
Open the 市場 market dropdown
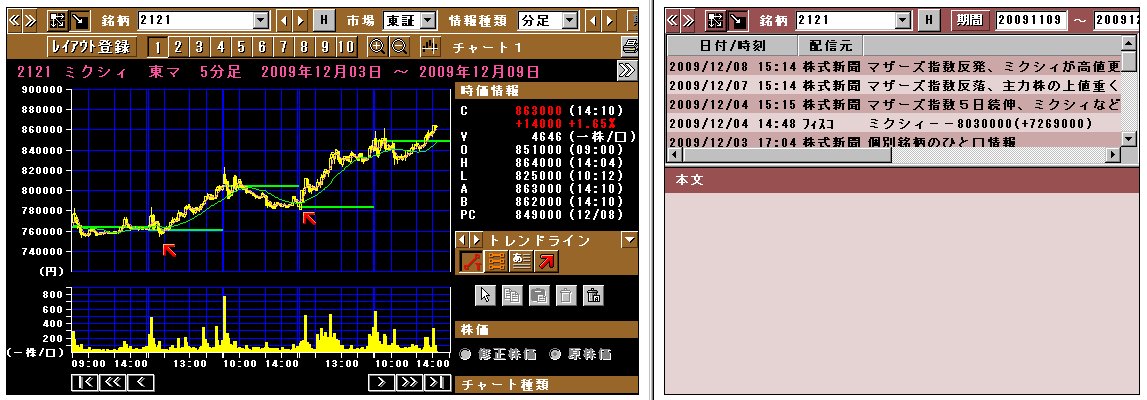coord(428,20)
